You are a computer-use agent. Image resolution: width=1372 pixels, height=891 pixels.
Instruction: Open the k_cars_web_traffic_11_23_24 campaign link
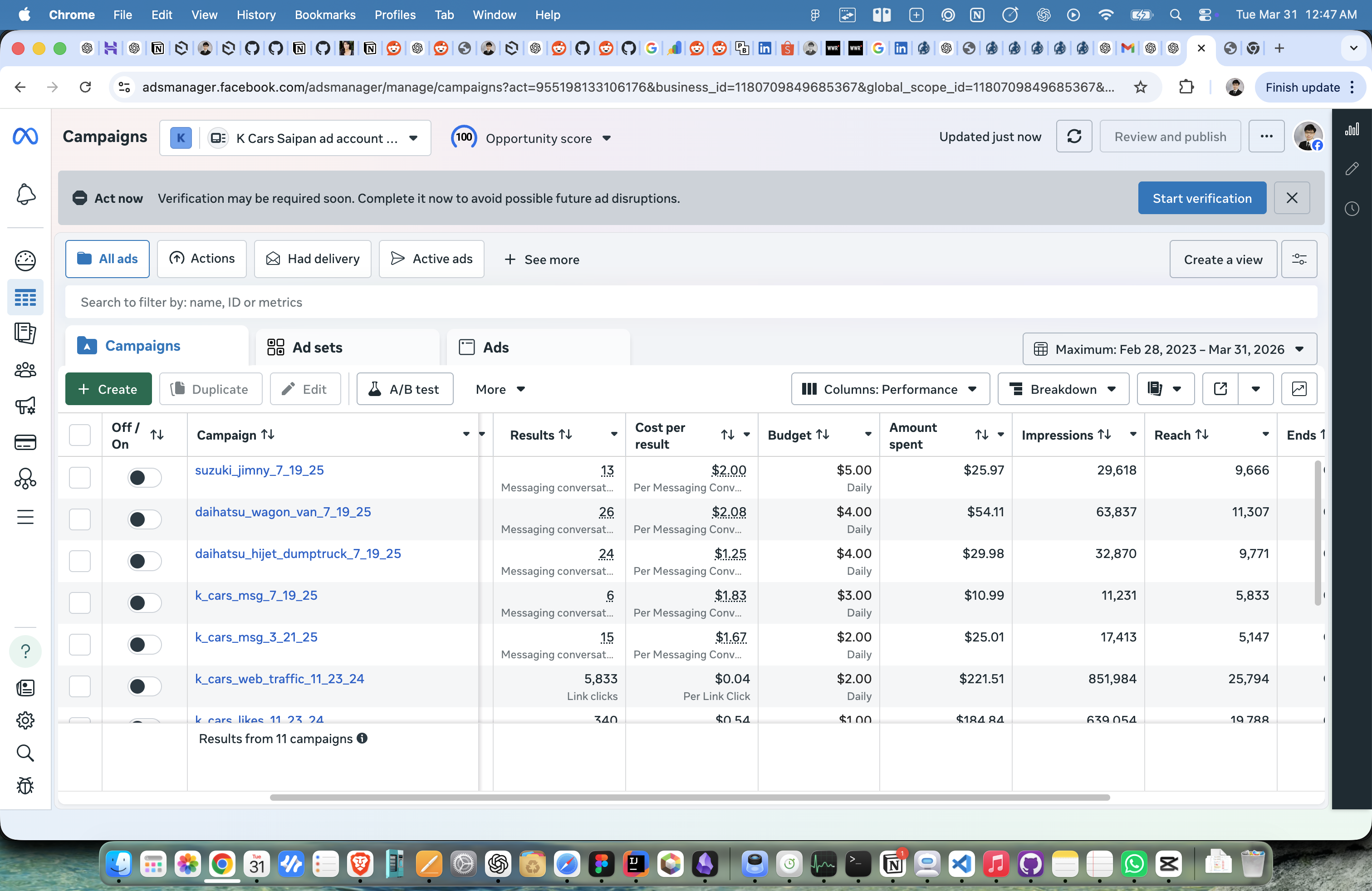pyautogui.click(x=279, y=678)
